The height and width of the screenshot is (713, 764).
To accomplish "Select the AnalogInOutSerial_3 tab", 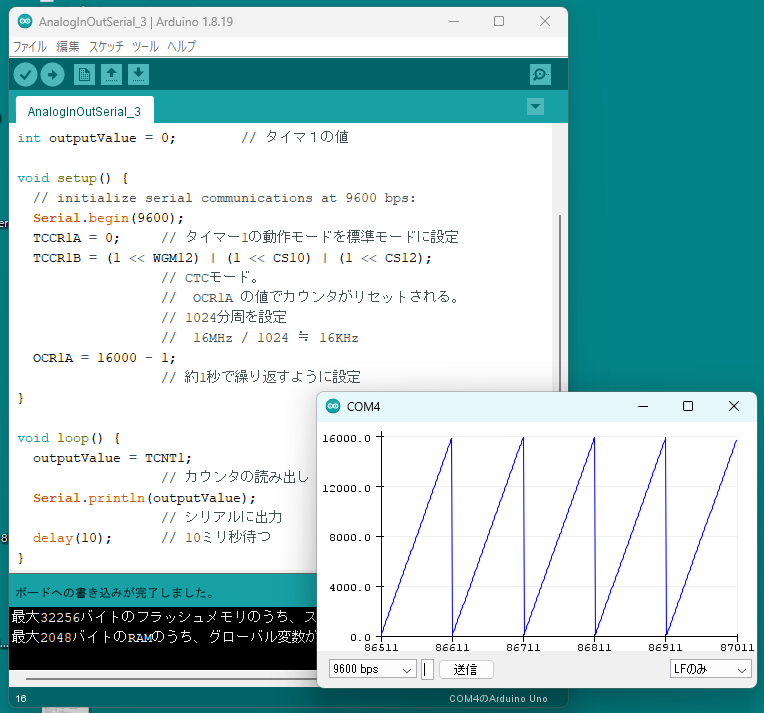I will [84, 110].
